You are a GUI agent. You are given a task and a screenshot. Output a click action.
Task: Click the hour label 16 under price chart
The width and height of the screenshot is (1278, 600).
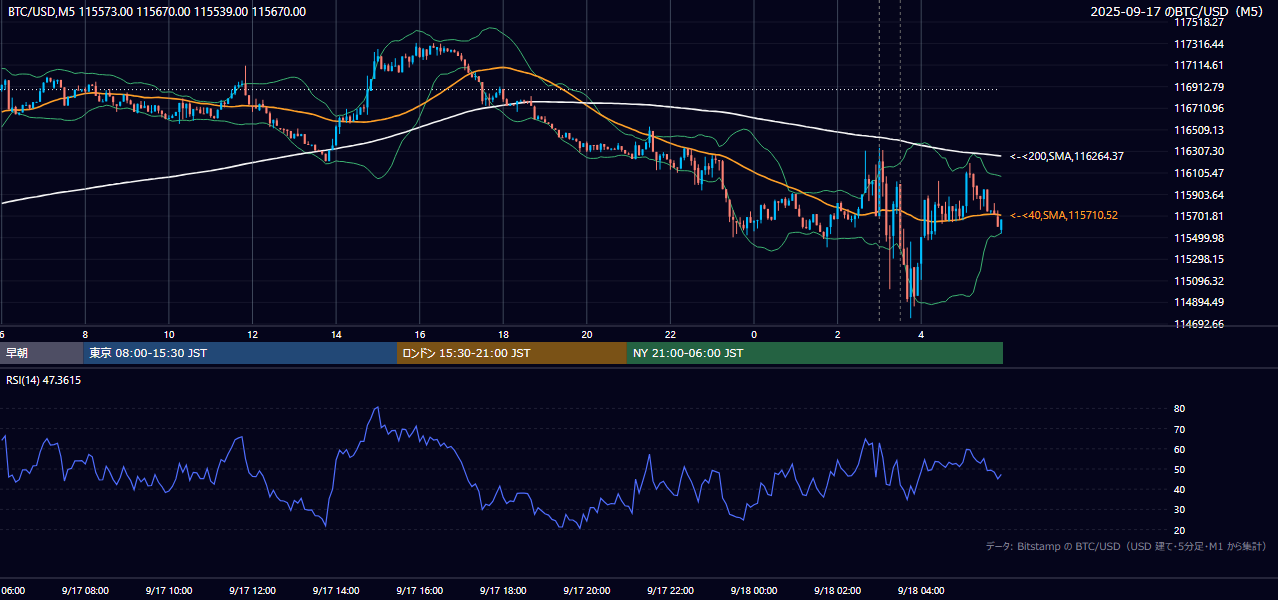click(420, 334)
